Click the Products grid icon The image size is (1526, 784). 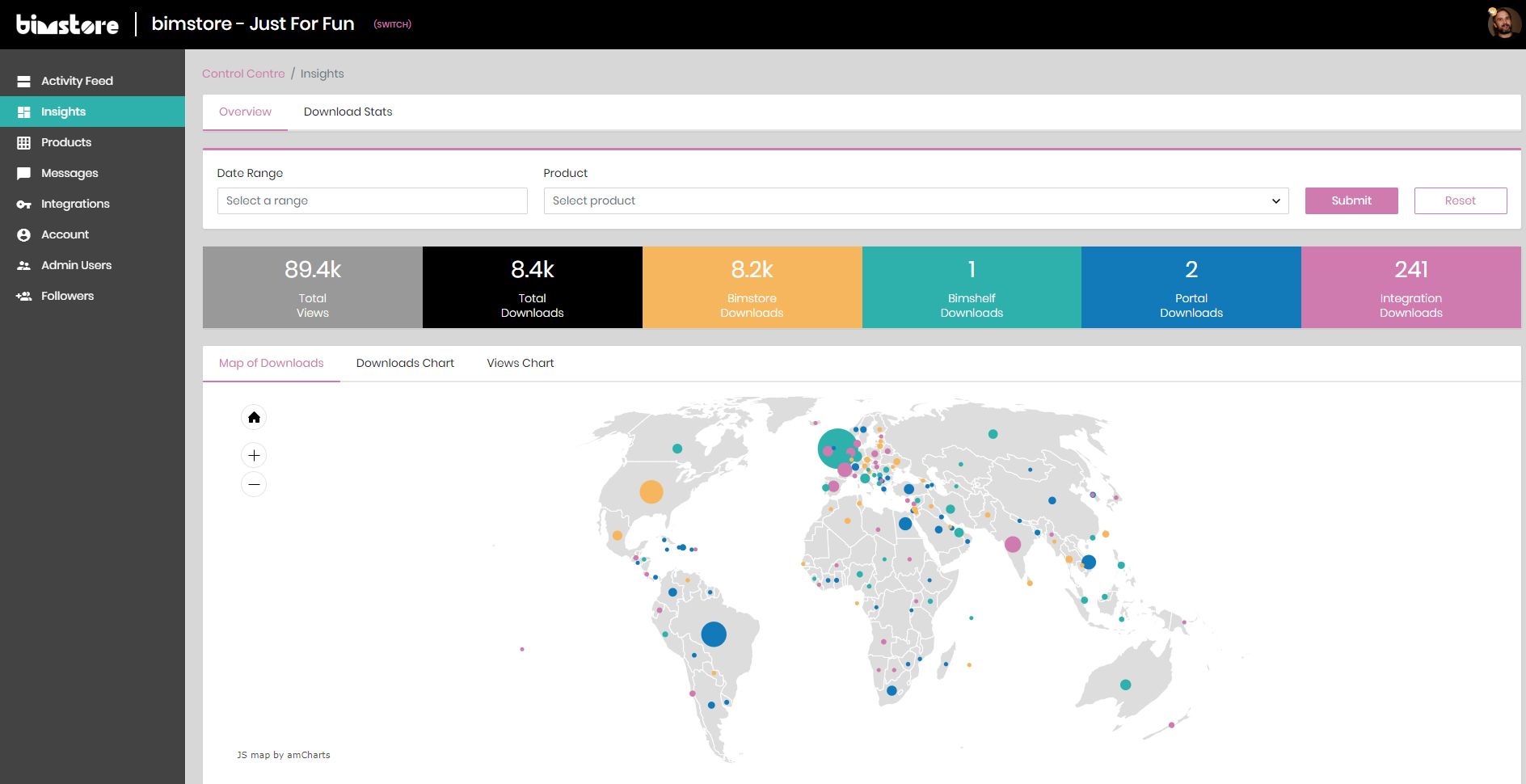click(24, 142)
